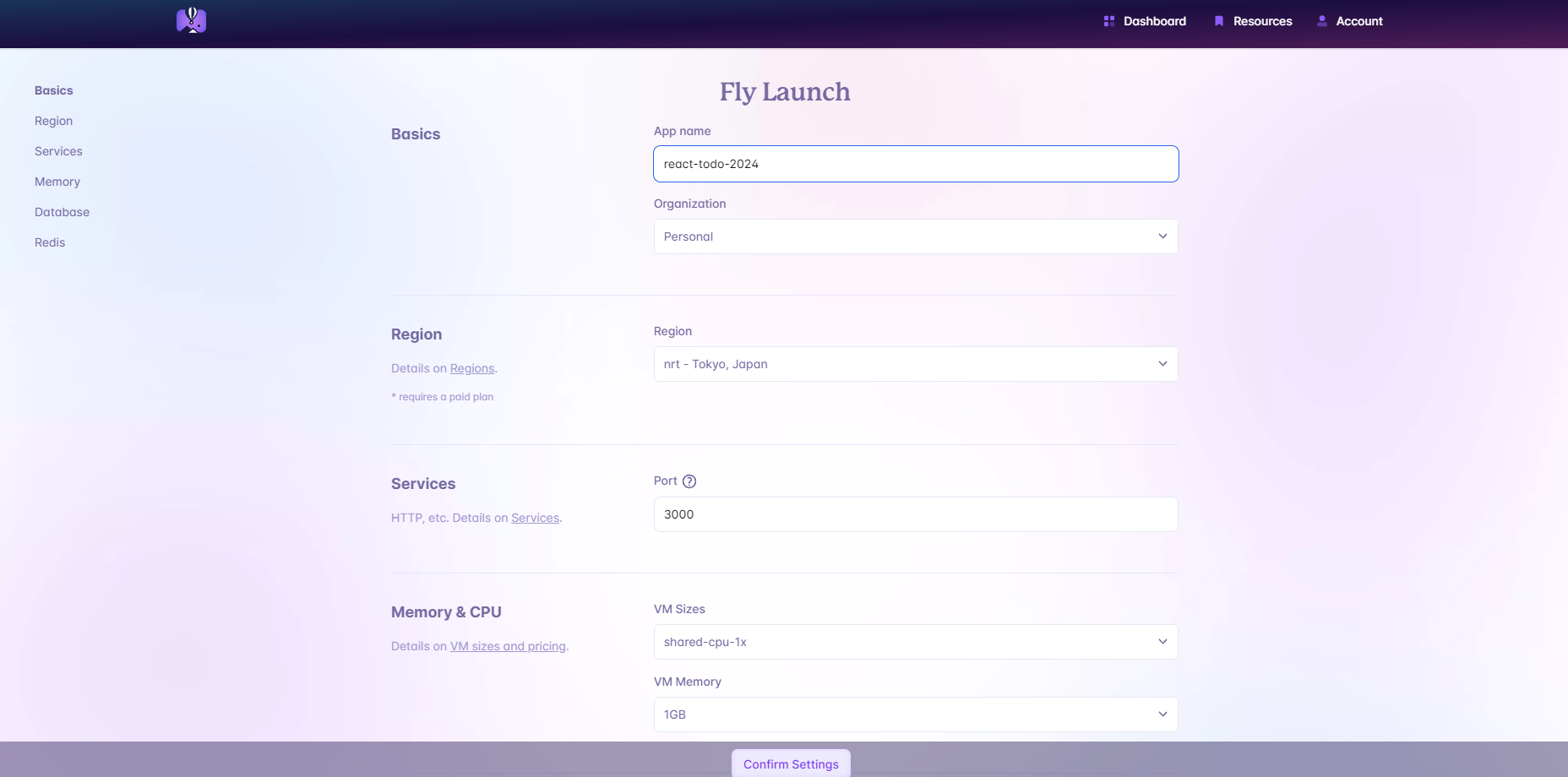Image resolution: width=1568 pixels, height=777 pixels.
Task: Jump to Memory in sidebar
Action: (57, 182)
